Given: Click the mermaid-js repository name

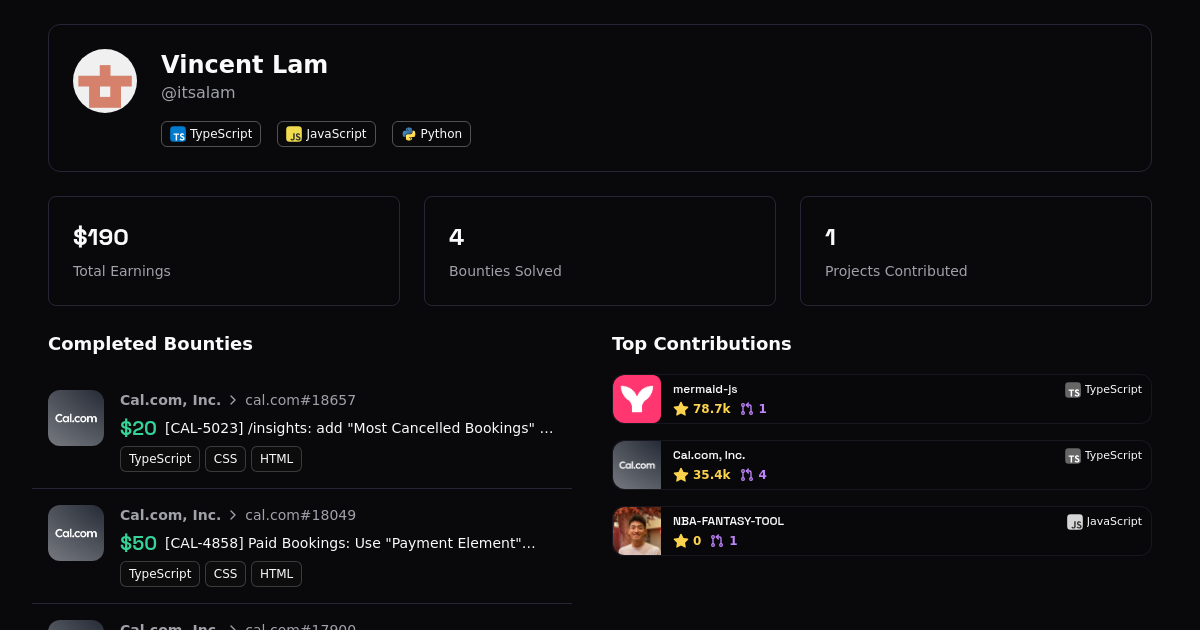Looking at the screenshot, I should pyautogui.click(x=705, y=389).
